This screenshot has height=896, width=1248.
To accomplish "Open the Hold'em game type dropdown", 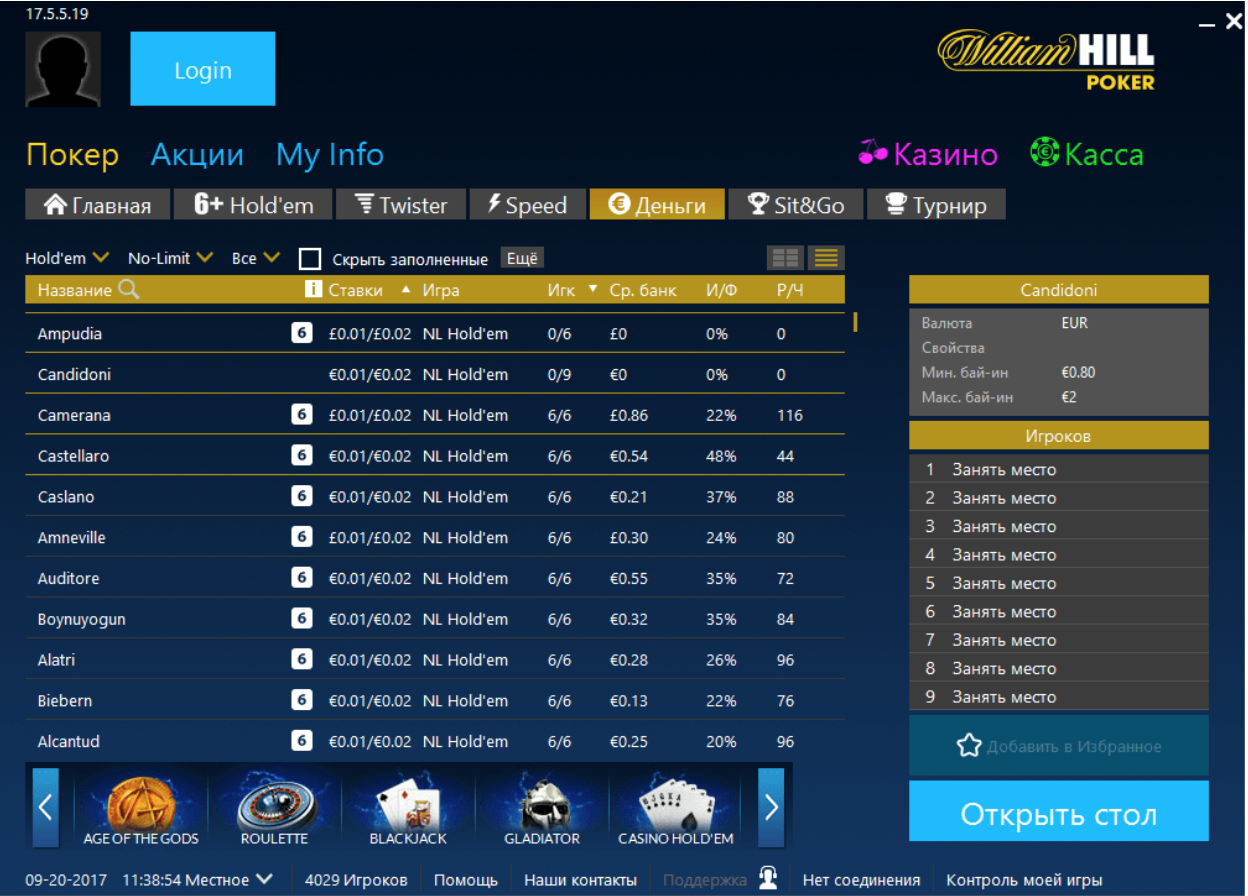I will pos(63,258).
